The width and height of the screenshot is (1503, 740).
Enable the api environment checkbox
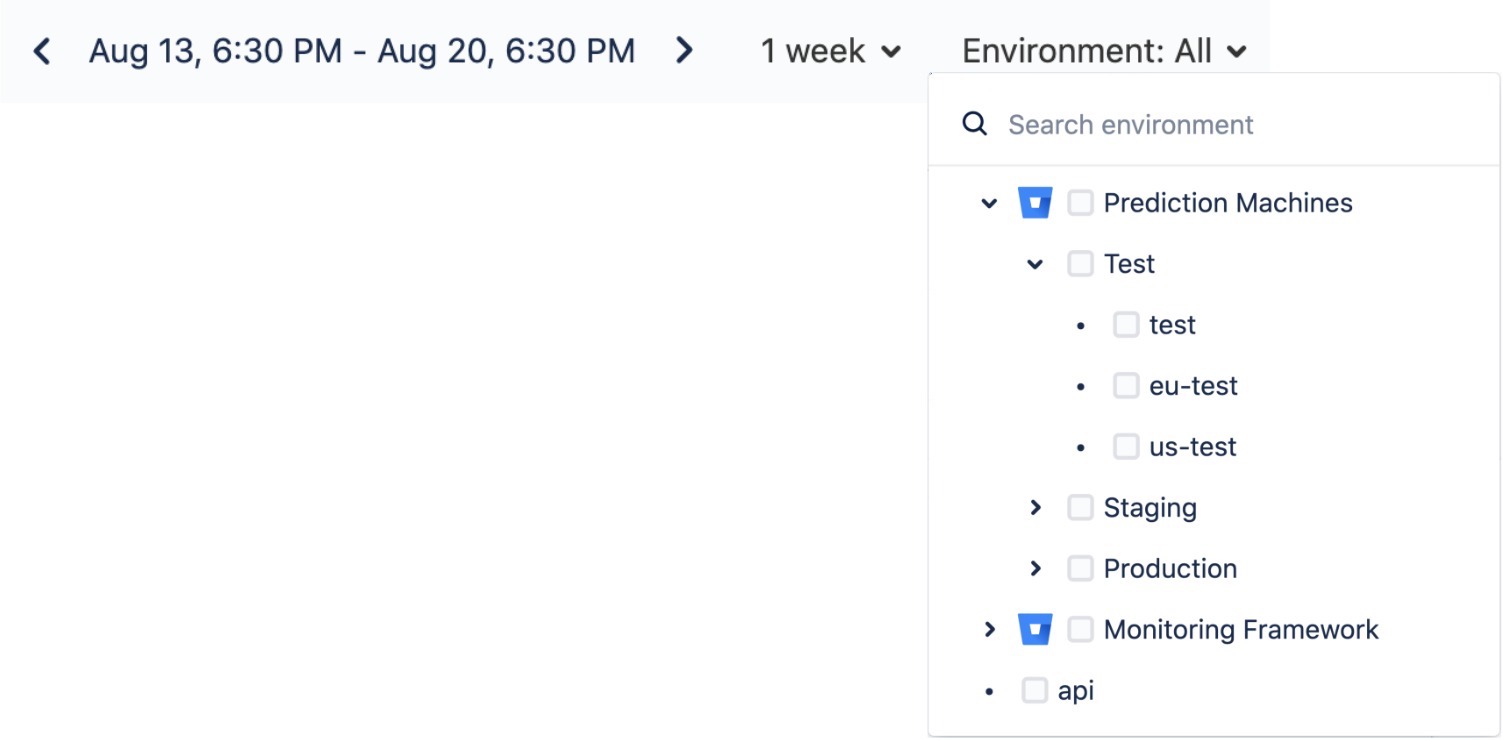point(1034,690)
